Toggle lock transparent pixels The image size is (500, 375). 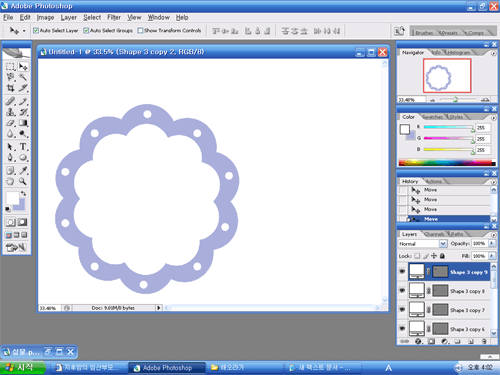[417, 256]
